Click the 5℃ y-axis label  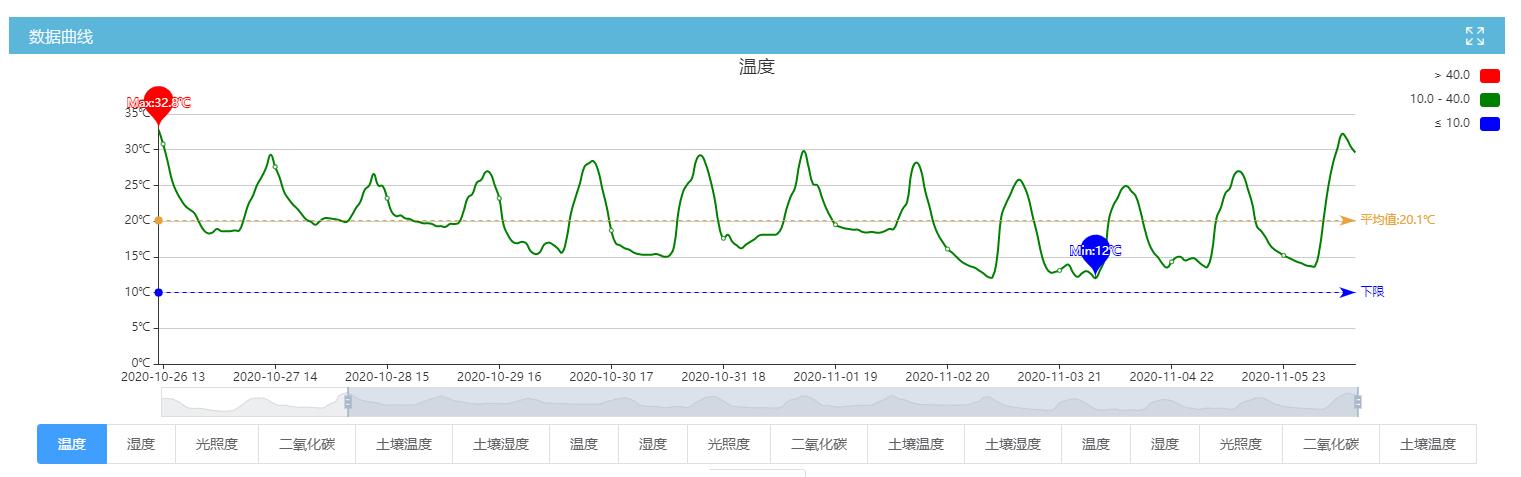click(x=140, y=327)
